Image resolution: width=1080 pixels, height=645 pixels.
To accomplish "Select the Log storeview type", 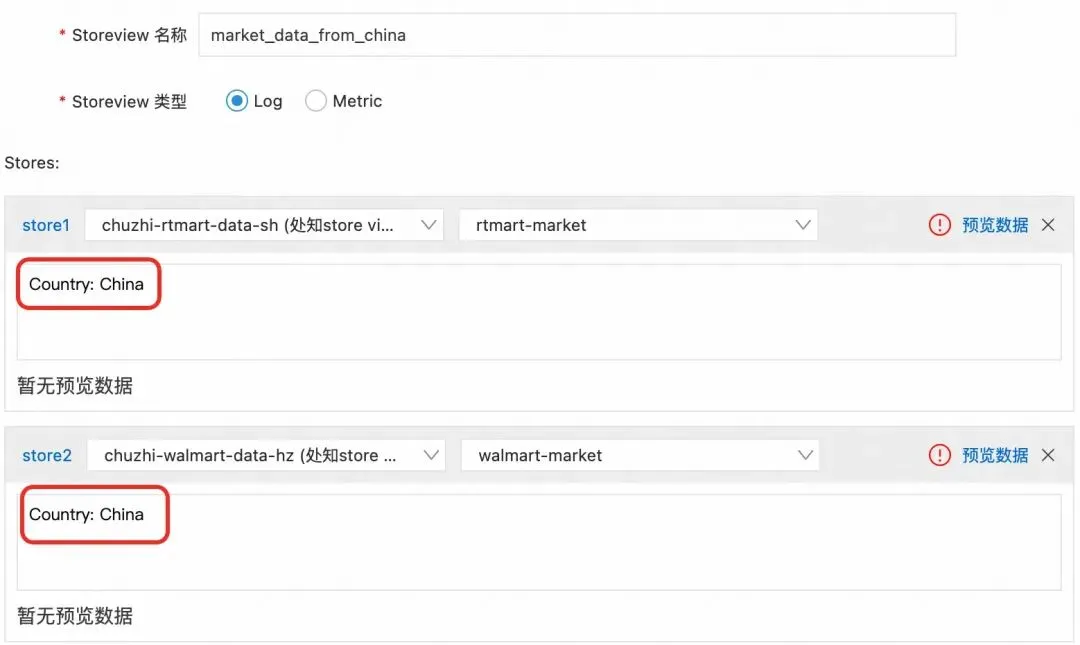I will pos(237,101).
